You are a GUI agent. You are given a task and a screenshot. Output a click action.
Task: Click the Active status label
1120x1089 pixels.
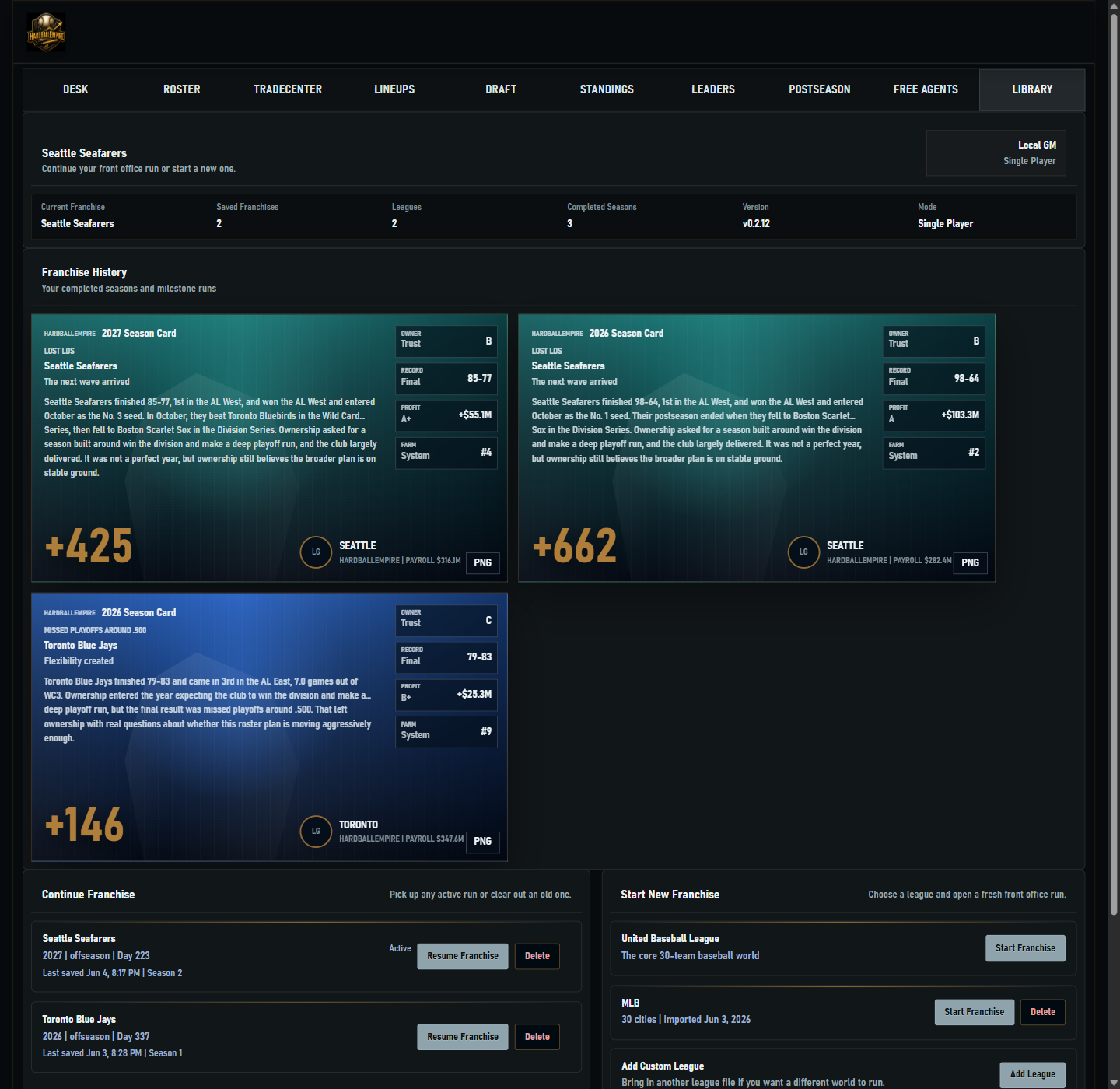[400, 948]
